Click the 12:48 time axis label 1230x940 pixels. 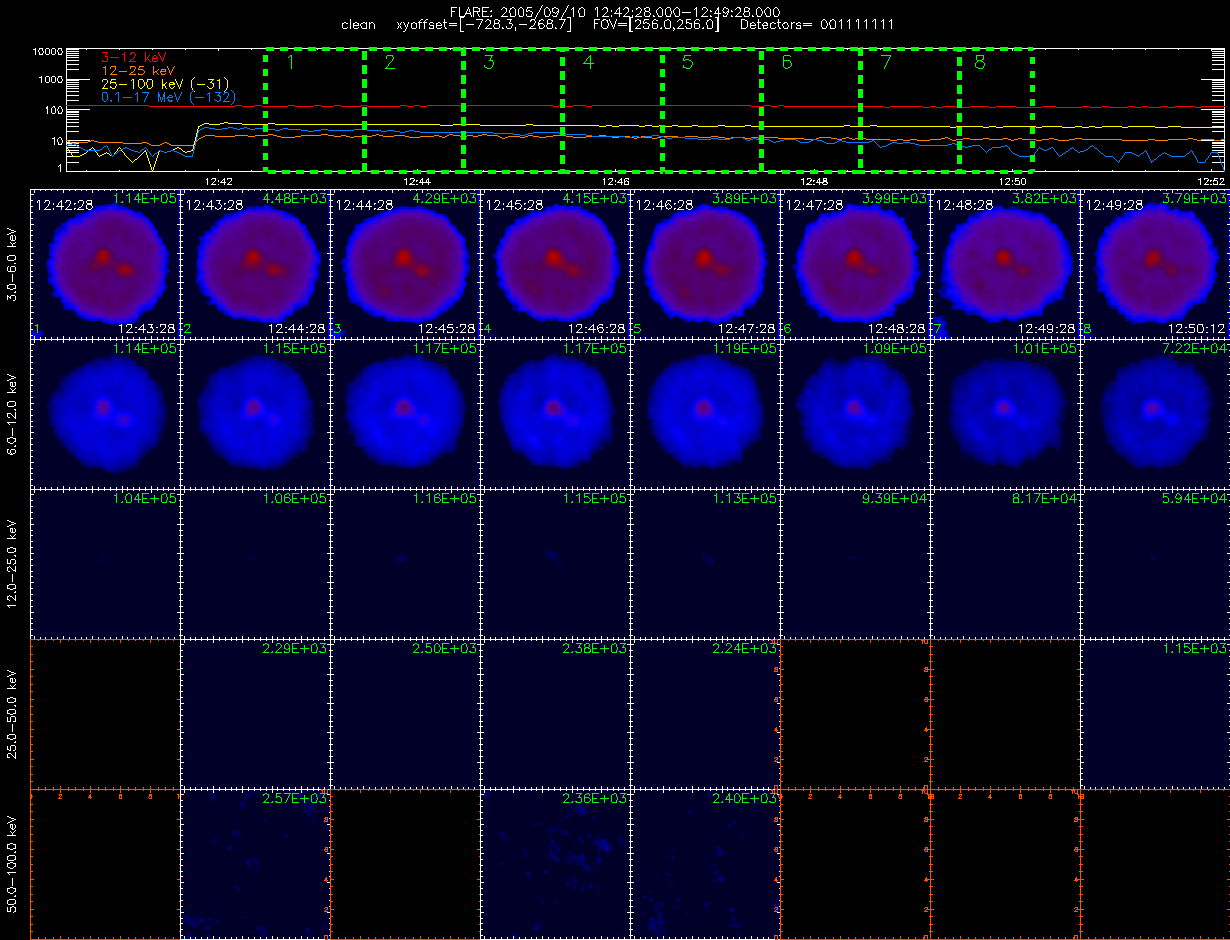[815, 182]
